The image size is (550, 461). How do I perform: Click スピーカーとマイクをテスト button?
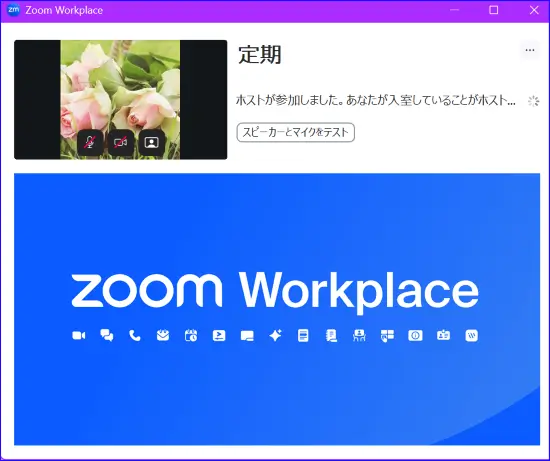[296, 132]
